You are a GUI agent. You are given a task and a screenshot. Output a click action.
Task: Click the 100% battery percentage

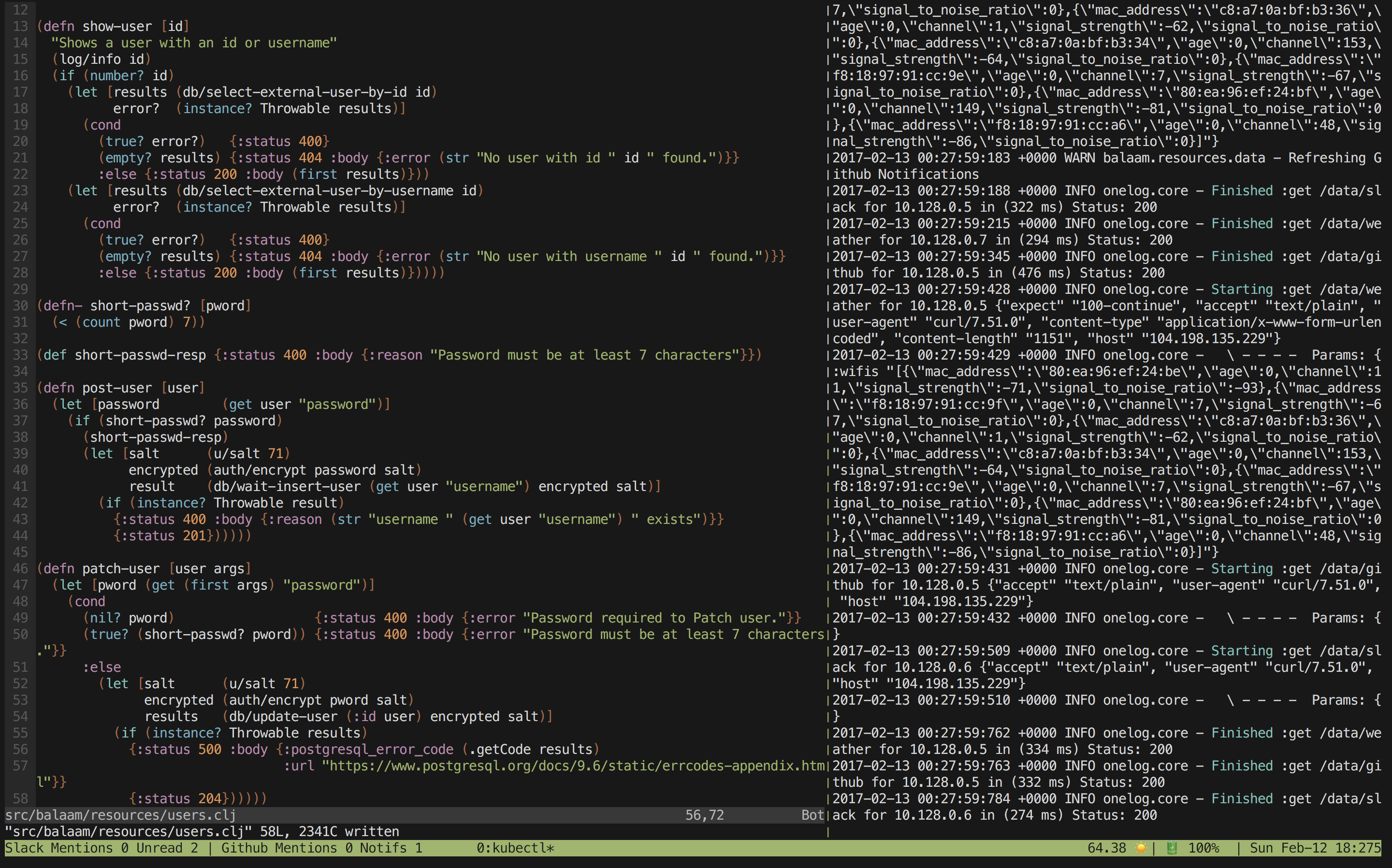(1203, 848)
